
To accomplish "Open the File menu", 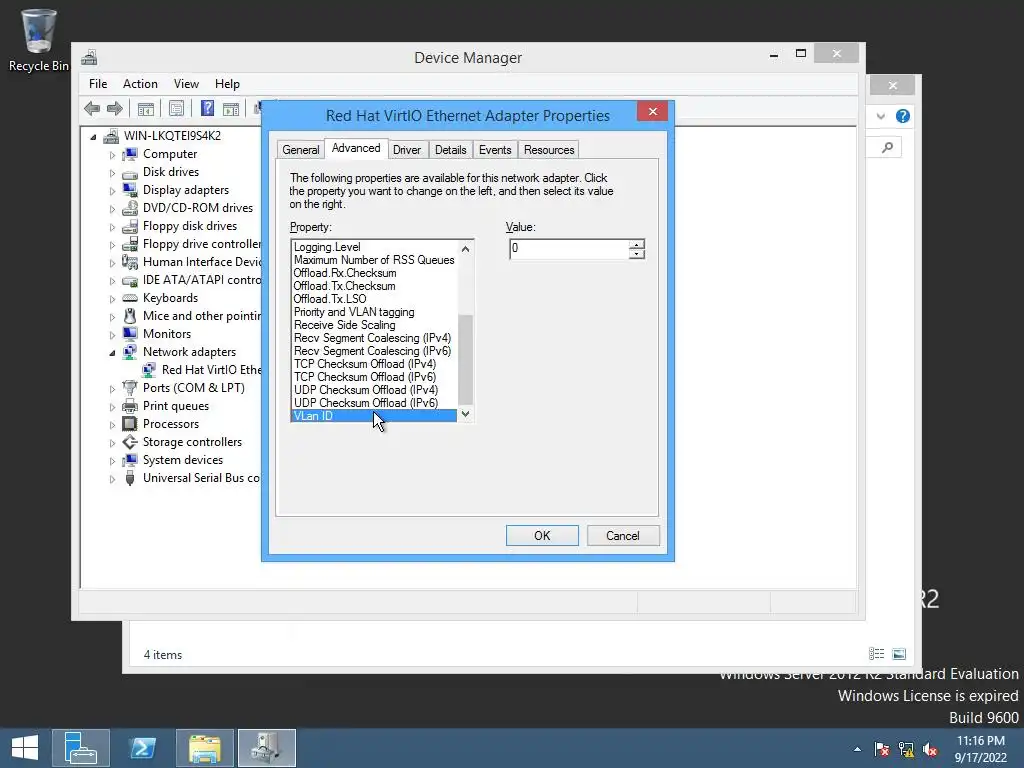I will point(98,84).
